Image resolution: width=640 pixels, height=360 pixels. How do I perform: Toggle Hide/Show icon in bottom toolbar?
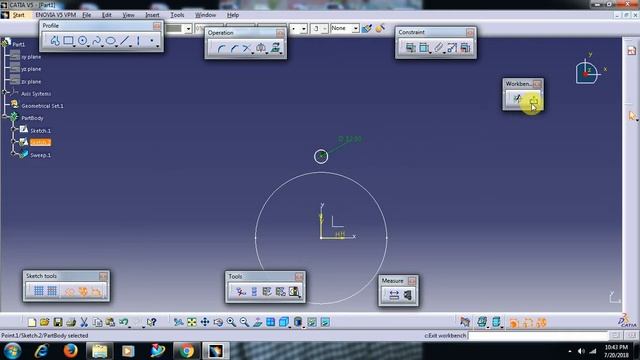[x=312, y=322]
